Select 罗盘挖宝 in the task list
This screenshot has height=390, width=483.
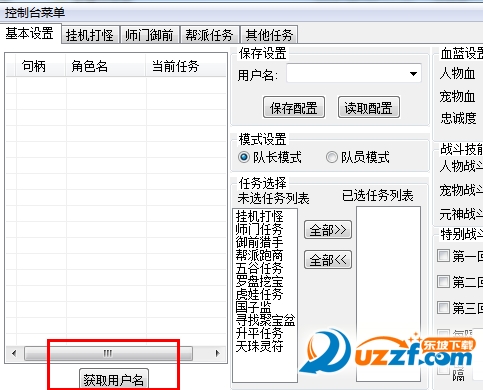259,281
